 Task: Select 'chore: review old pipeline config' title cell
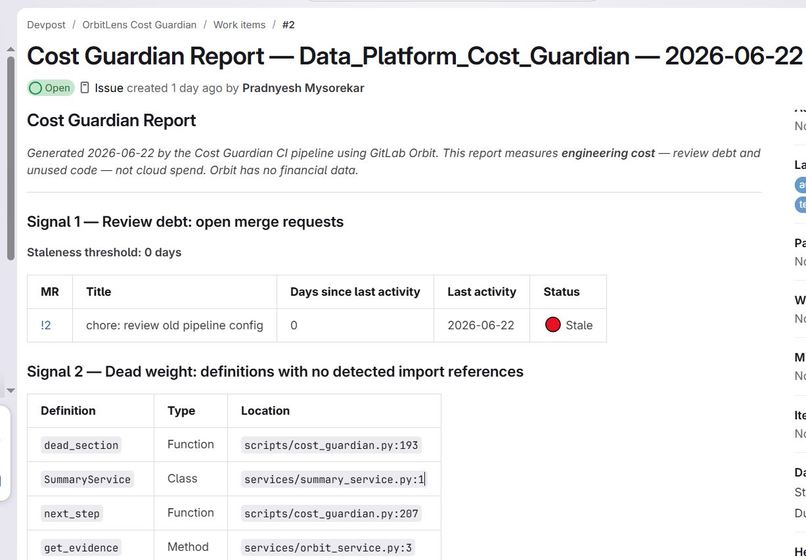pyautogui.click(x=175, y=325)
